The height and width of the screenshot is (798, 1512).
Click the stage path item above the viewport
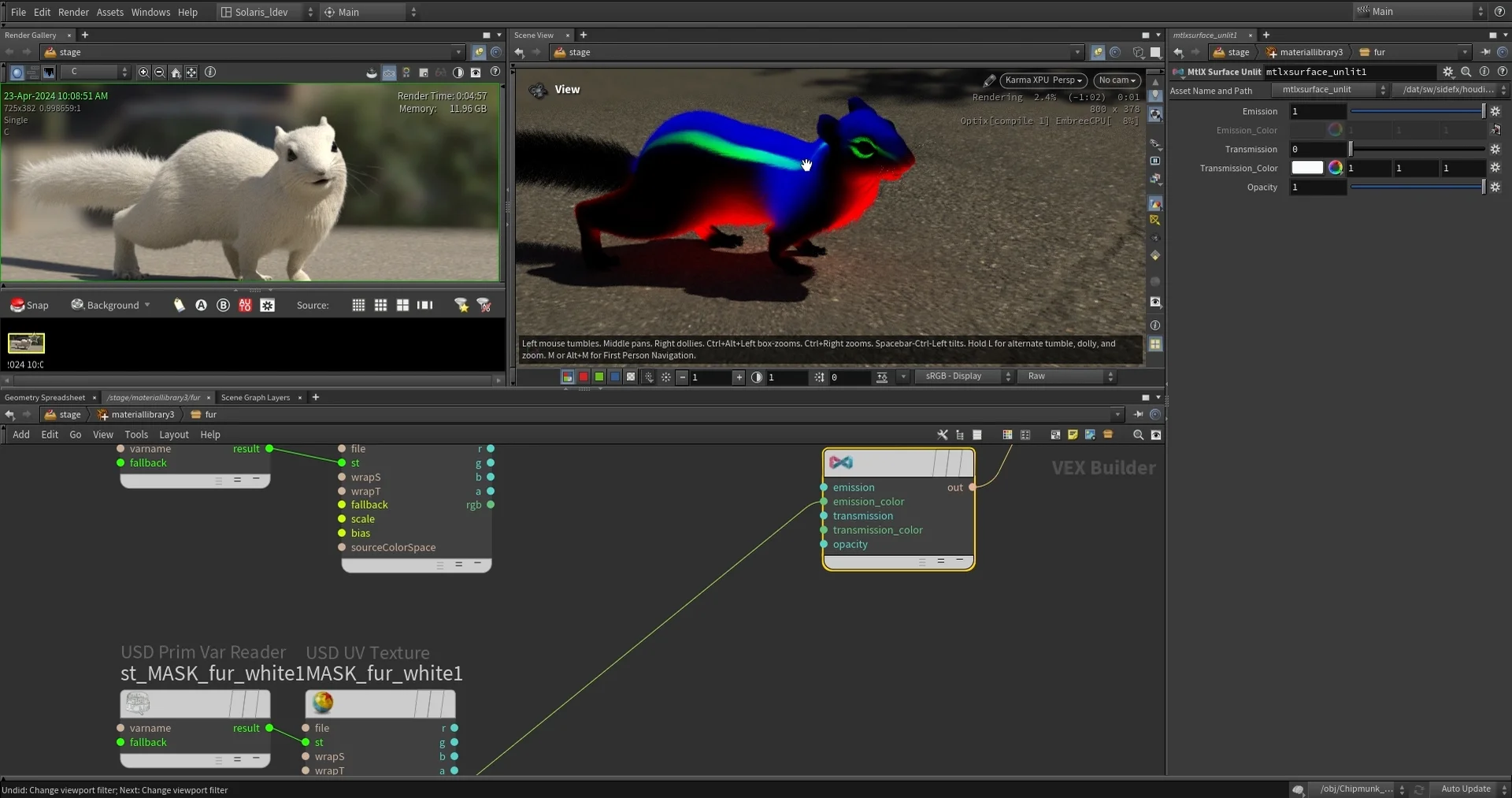[x=579, y=52]
